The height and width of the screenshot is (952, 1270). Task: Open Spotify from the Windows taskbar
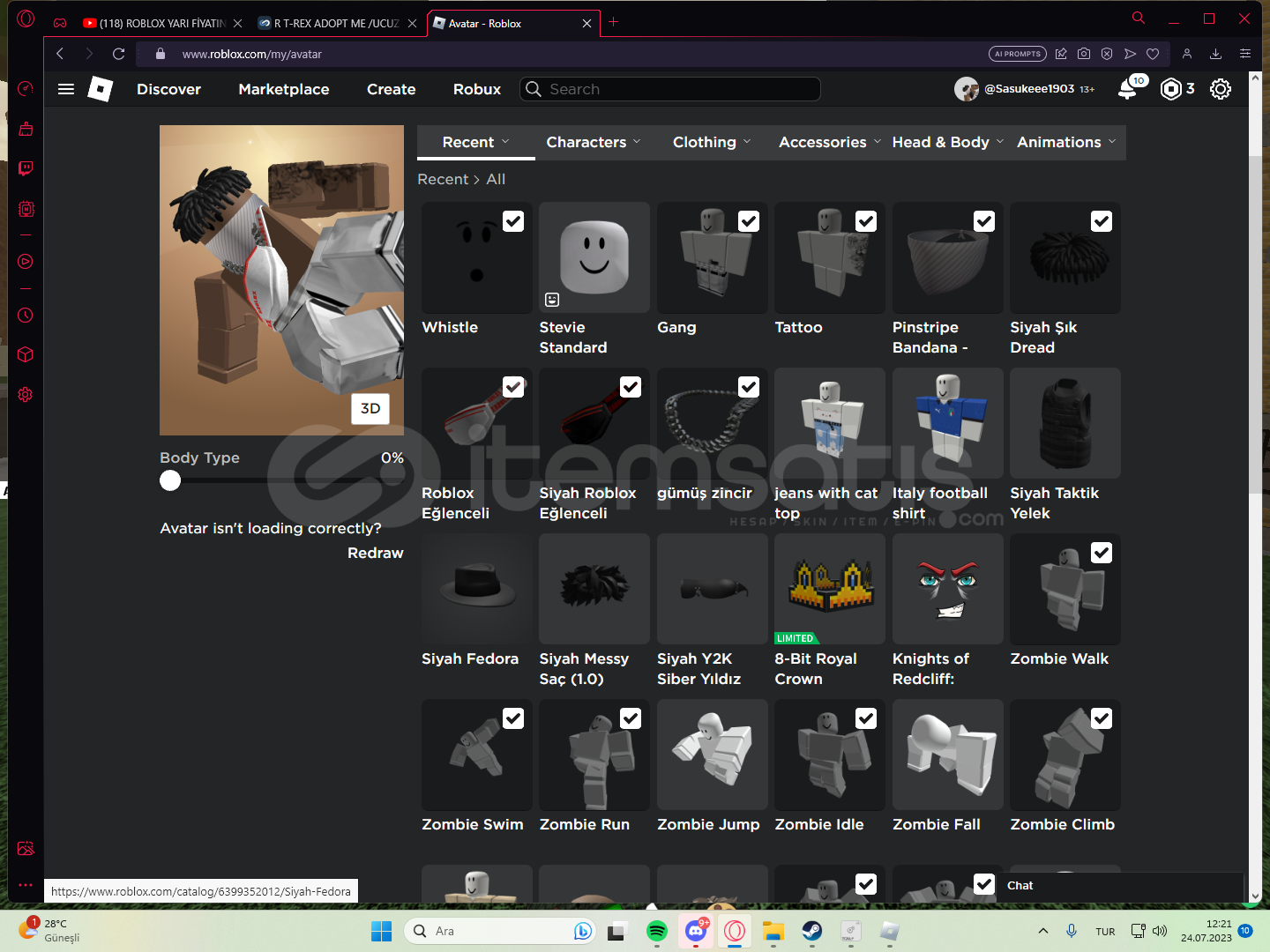pyautogui.click(x=656, y=931)
